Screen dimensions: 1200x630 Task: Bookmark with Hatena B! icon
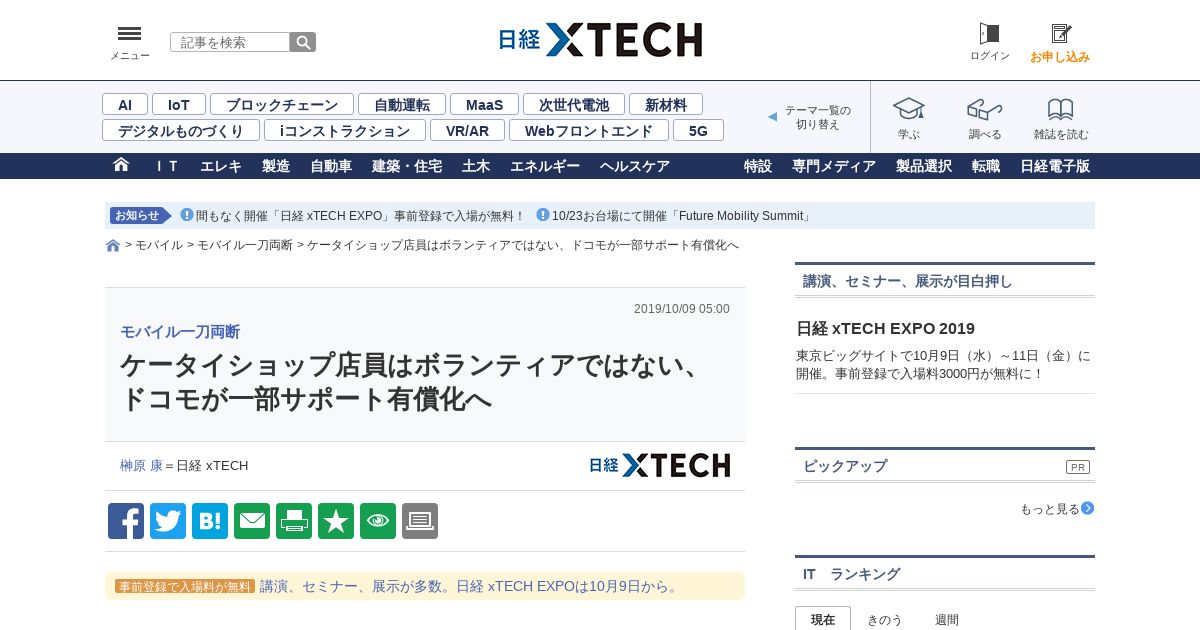[x=210, y=521]
